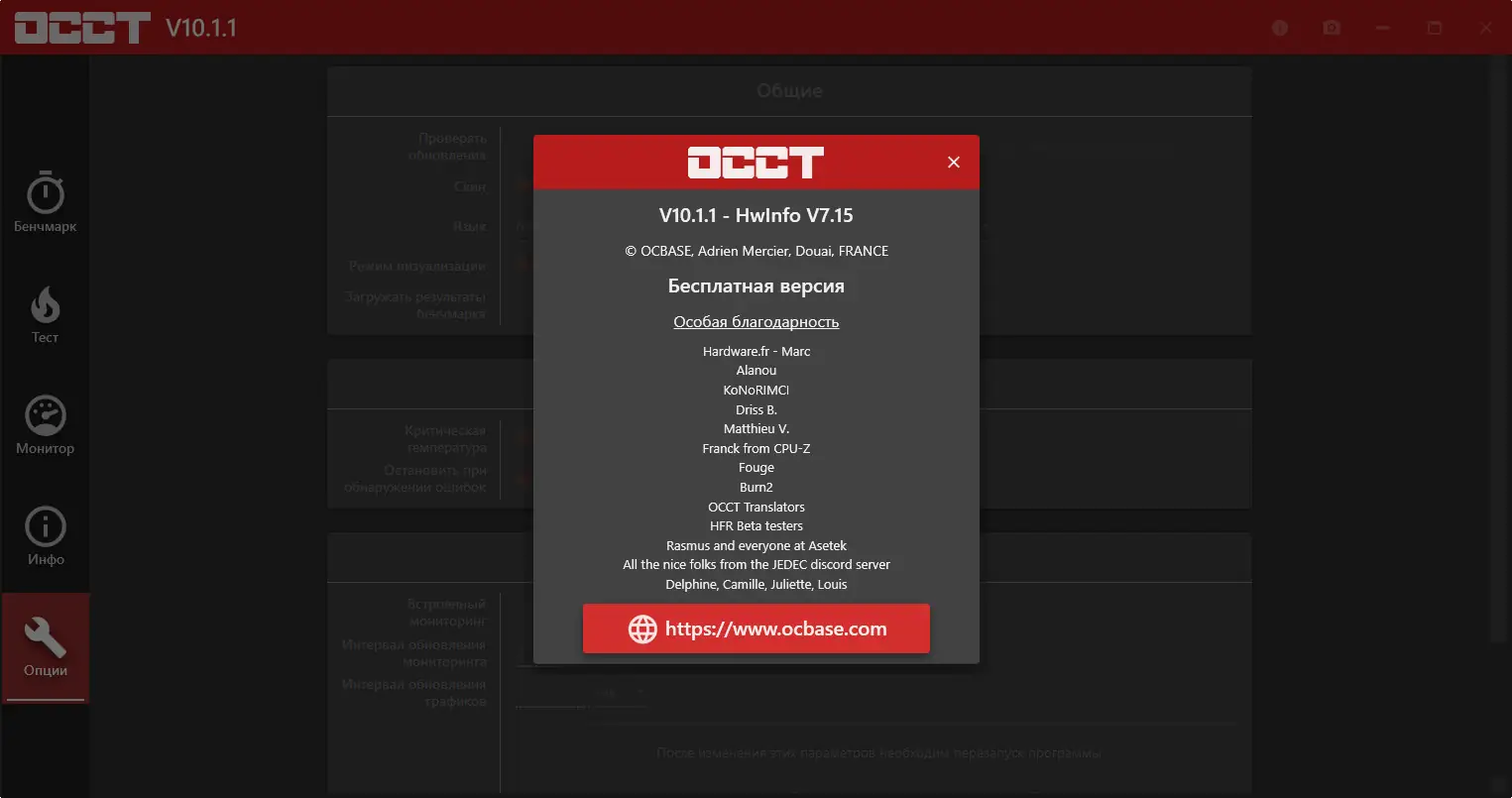Click the JEDEC discord server credit line
This screenshot has width=1512, height=798.
756,565
